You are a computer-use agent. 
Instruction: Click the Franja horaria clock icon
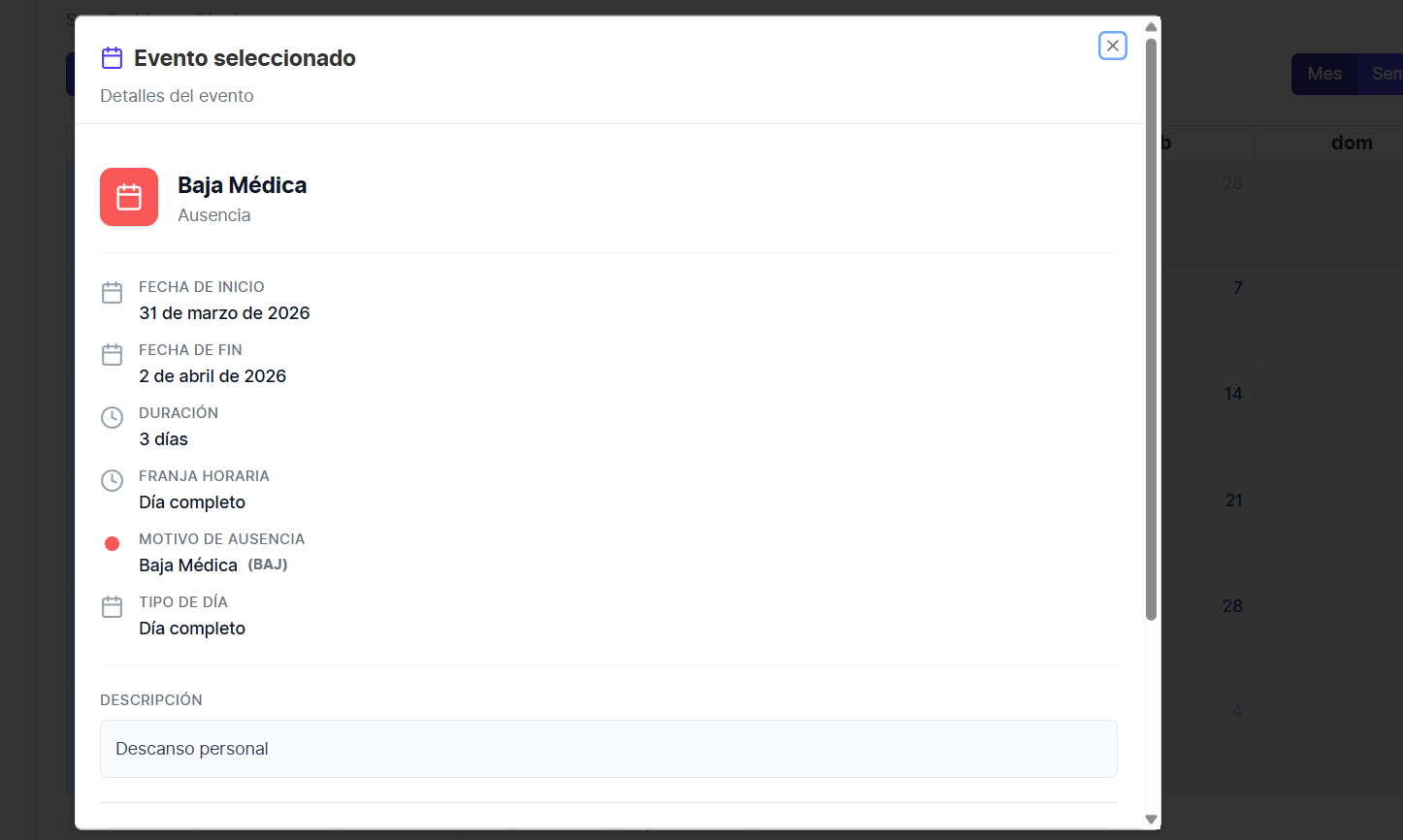point(113,481)
